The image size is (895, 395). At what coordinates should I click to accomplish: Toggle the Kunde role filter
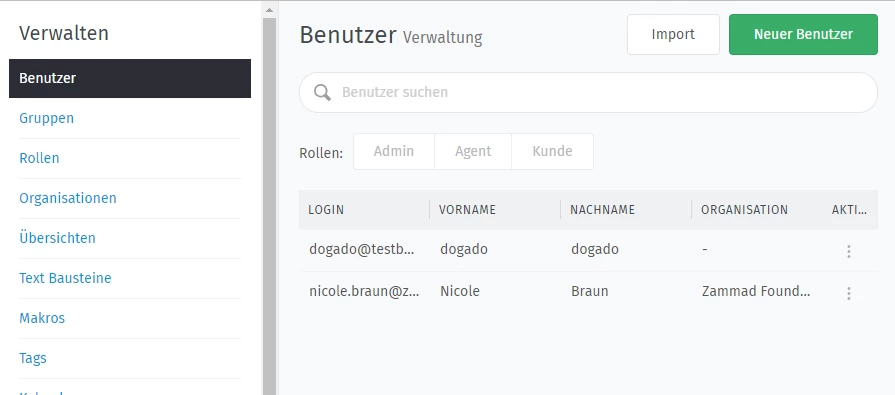coord(553,151)
